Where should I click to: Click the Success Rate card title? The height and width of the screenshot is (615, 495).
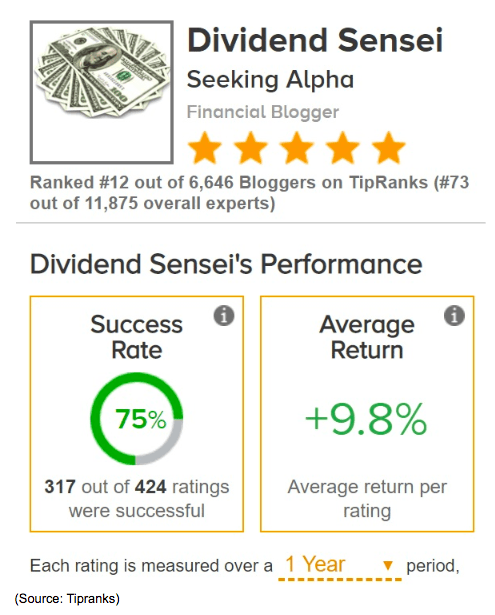coord(136,337)
